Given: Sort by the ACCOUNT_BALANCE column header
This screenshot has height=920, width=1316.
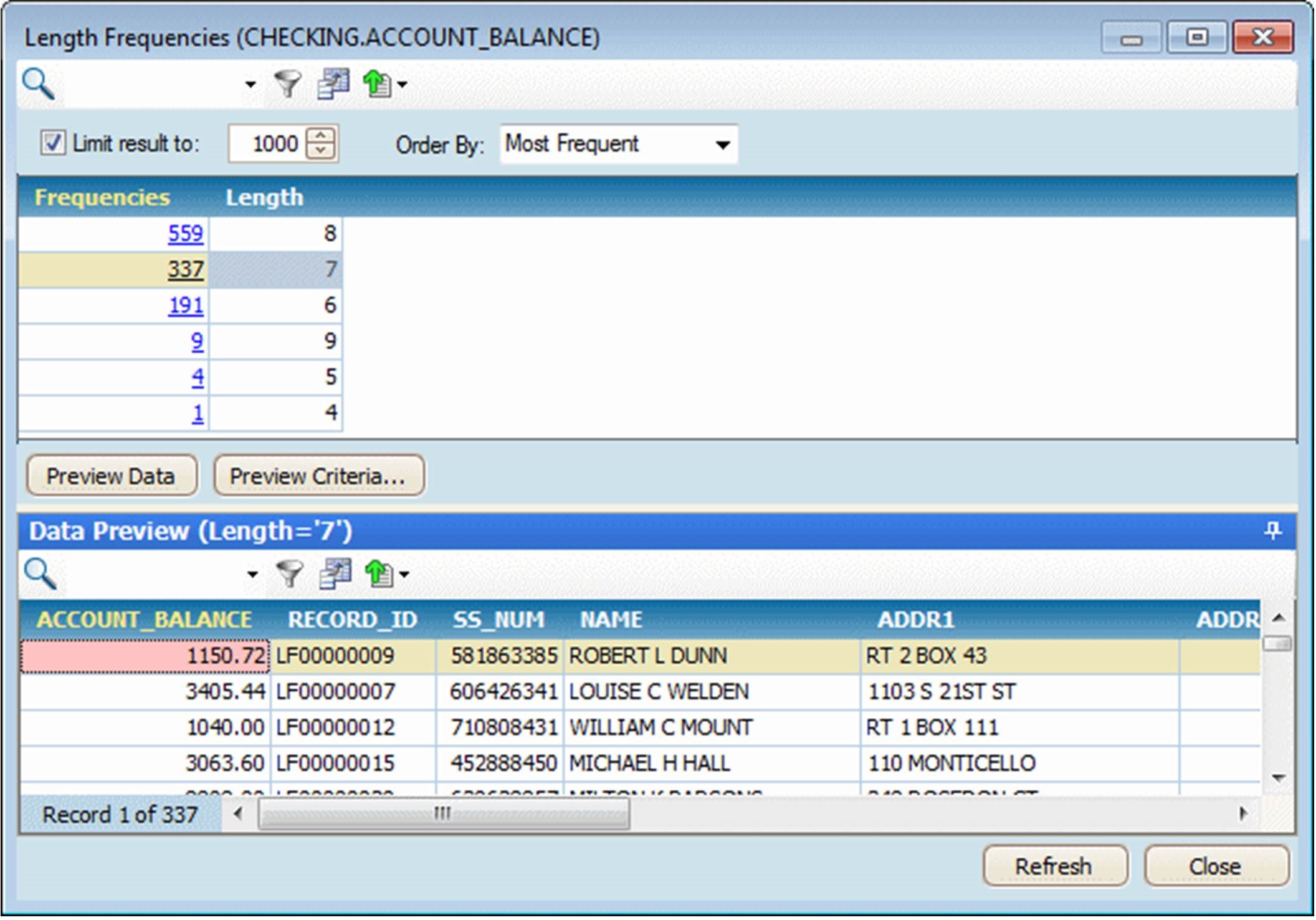Looking at the screenshot, I should (x=145, y=620).
